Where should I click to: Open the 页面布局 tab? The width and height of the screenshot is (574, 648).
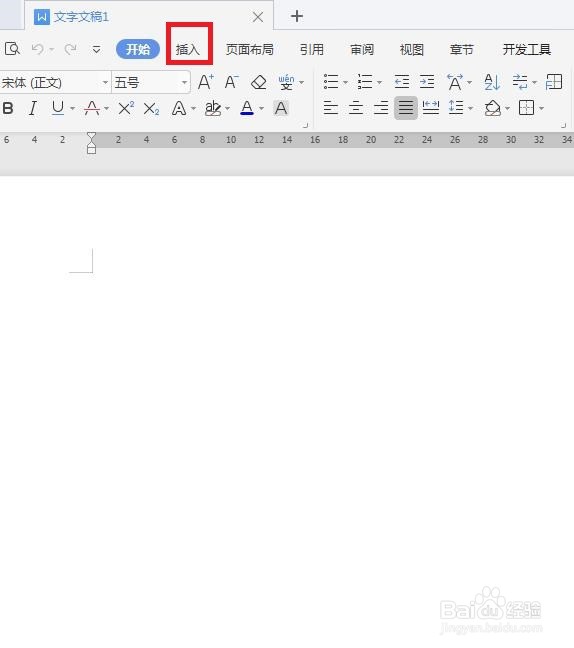click(x=250, y=49)
